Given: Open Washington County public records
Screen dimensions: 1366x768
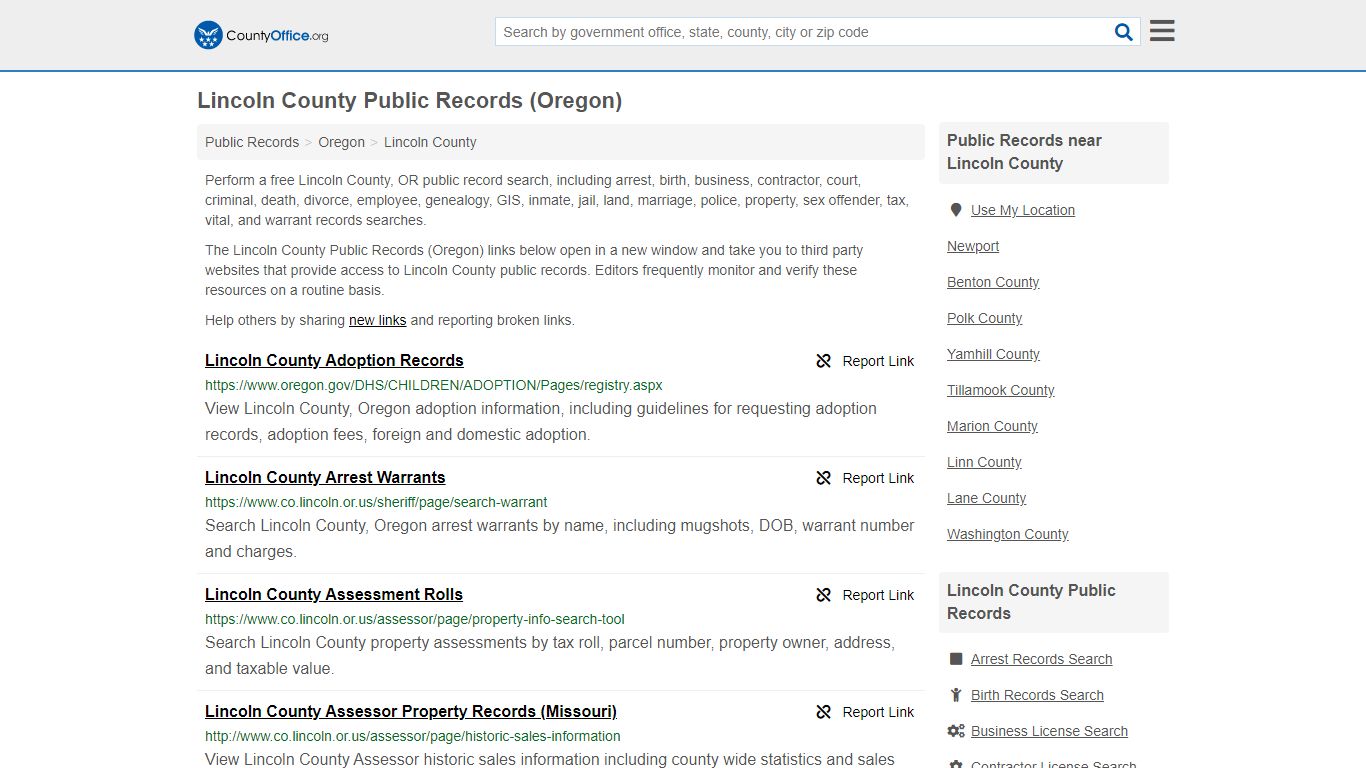Looking at the screenshot, I should pos(1008,534).
